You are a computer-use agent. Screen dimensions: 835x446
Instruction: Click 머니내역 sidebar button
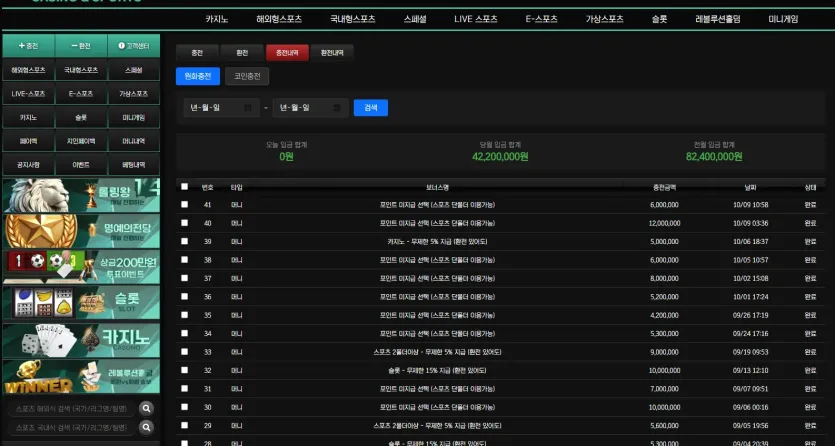pyautogui.click(x=134, y=141)
